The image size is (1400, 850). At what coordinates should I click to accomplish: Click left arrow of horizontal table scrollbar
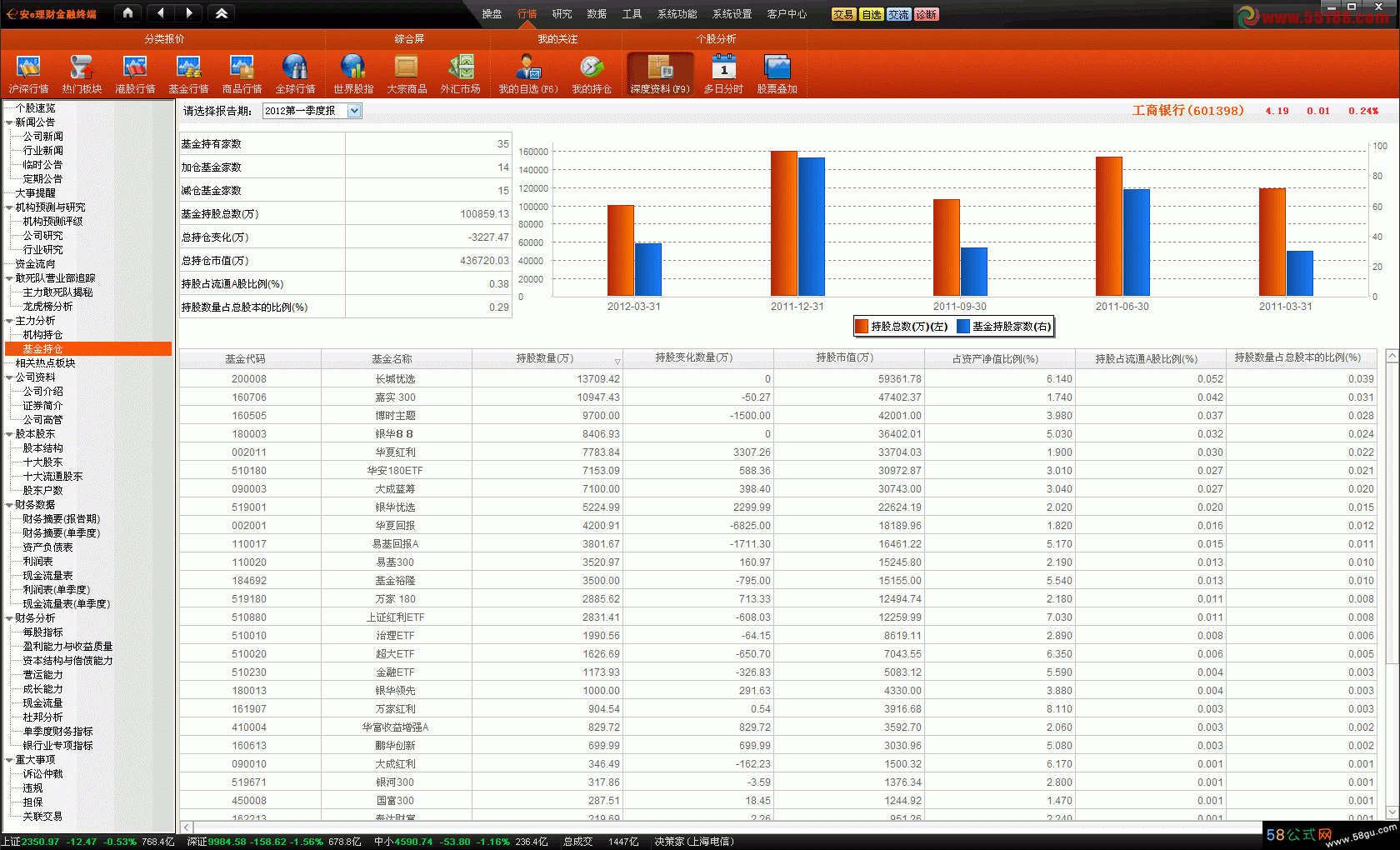tap(187, 827)
